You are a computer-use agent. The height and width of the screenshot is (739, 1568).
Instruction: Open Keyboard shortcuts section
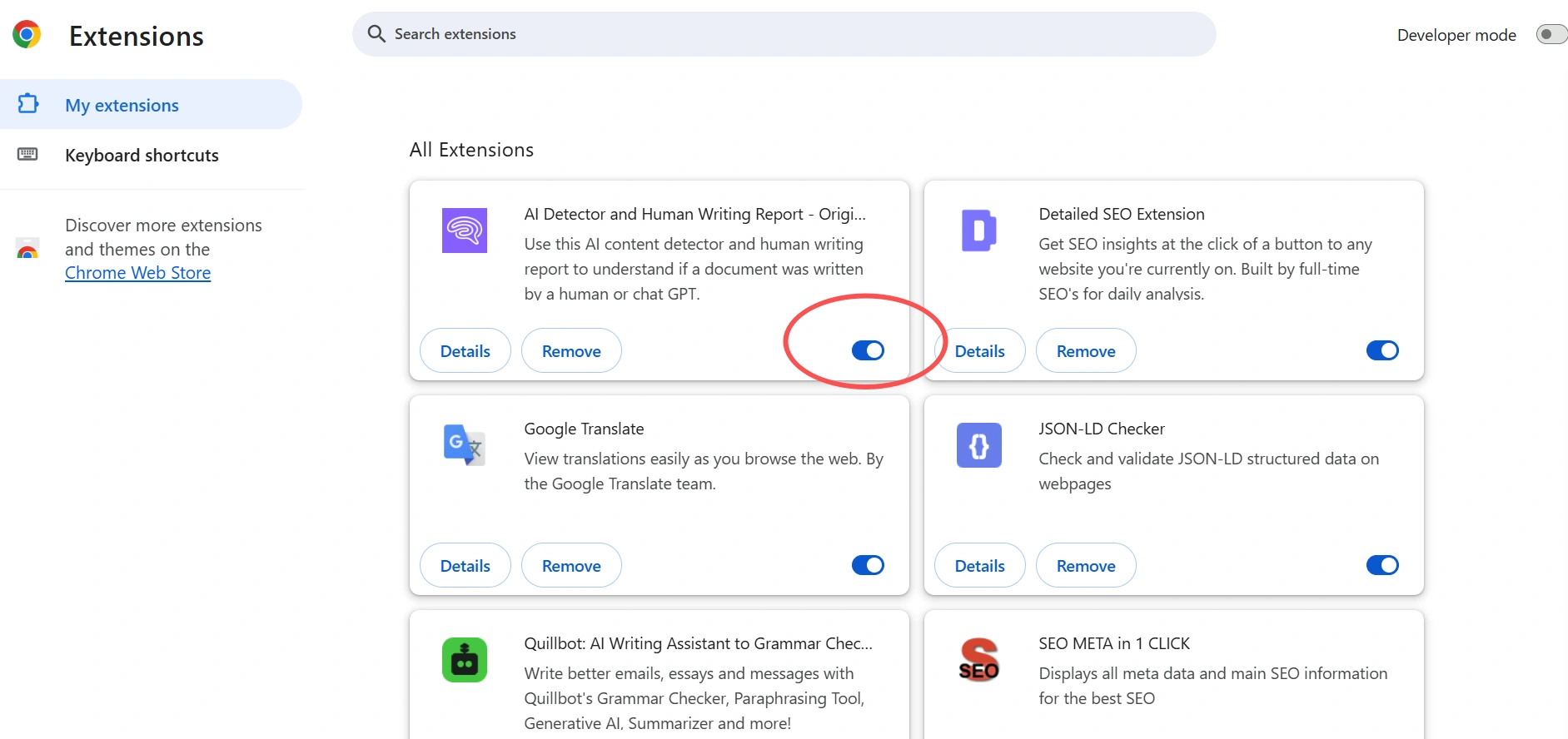click(151, 155)
